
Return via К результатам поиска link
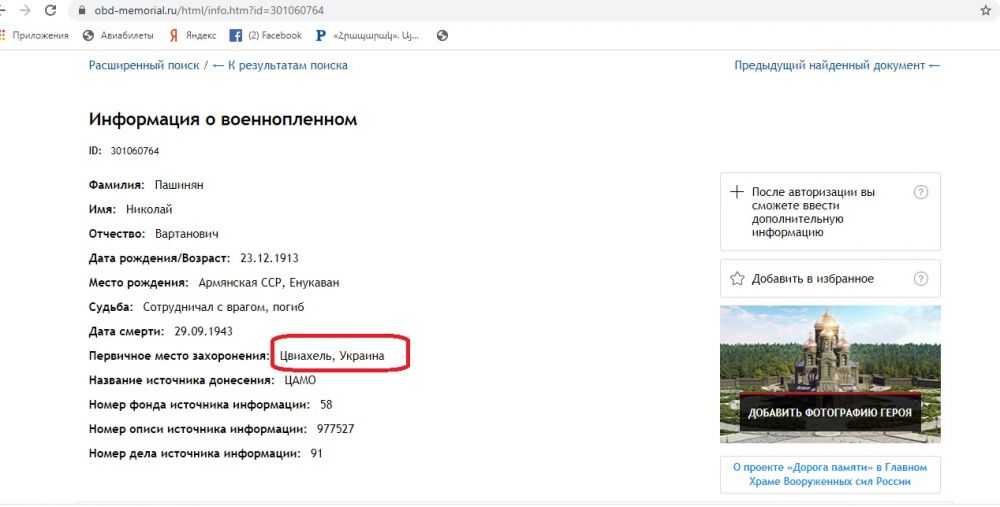click(x=280, y=65)
